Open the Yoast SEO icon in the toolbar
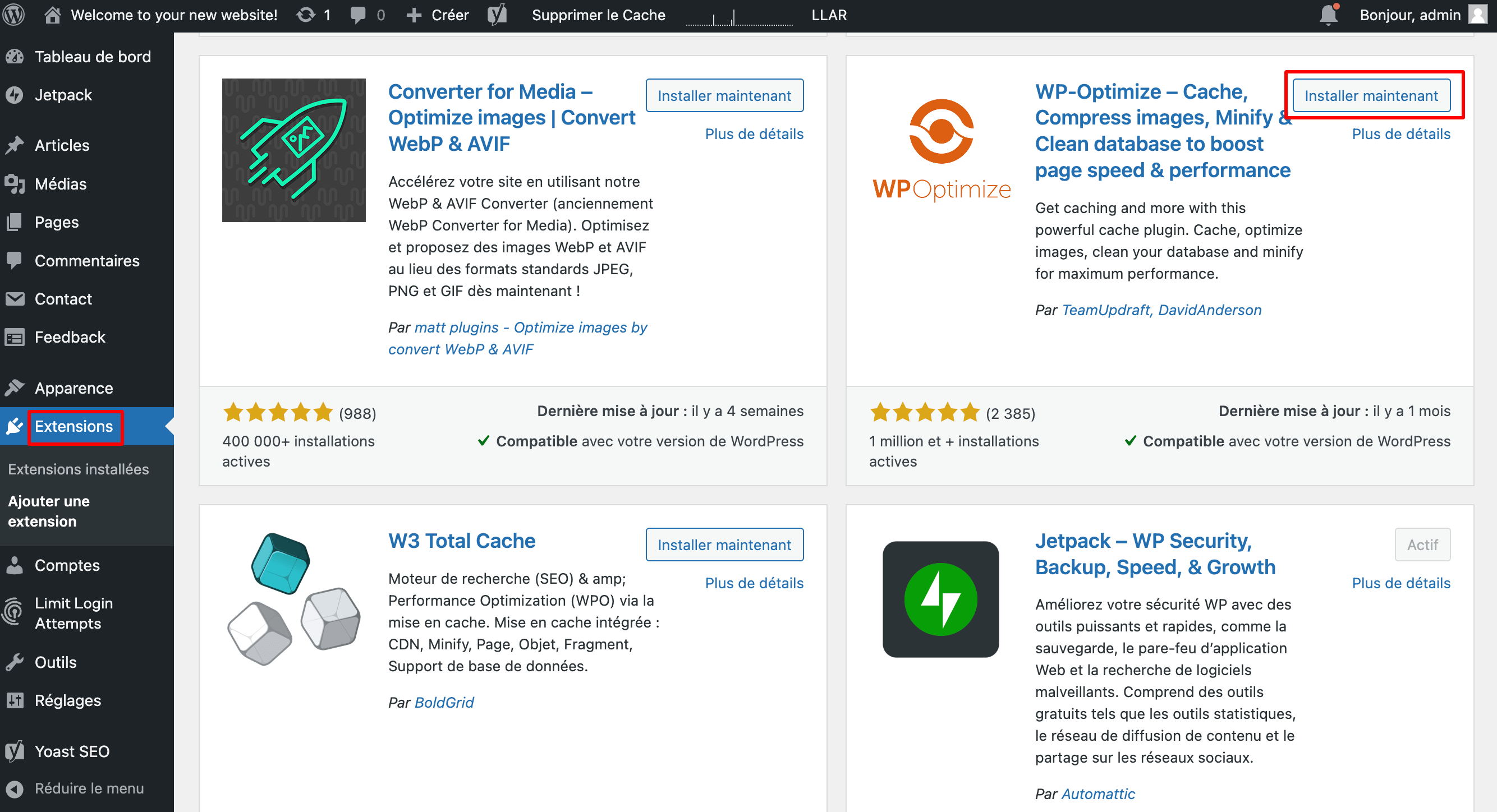 point(497,15)
